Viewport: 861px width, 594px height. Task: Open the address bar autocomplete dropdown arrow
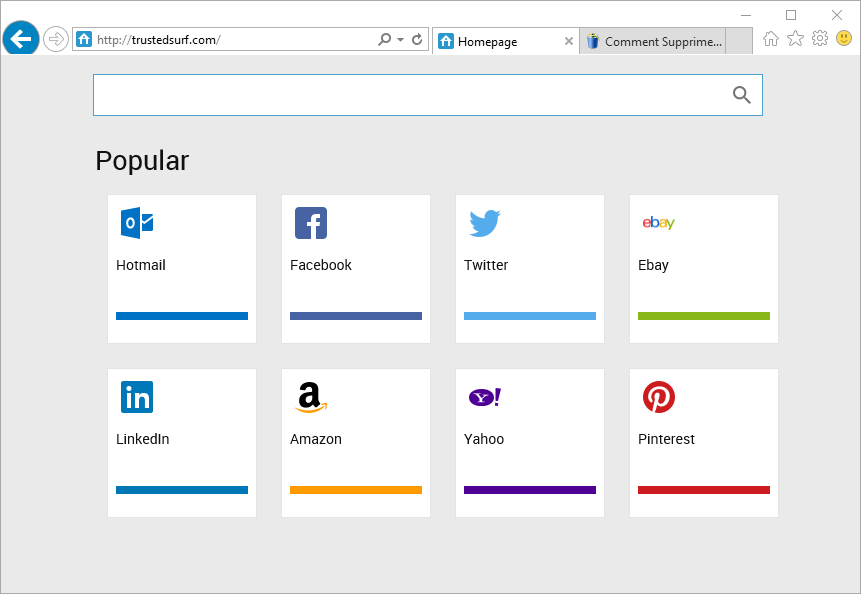(400, 40)
